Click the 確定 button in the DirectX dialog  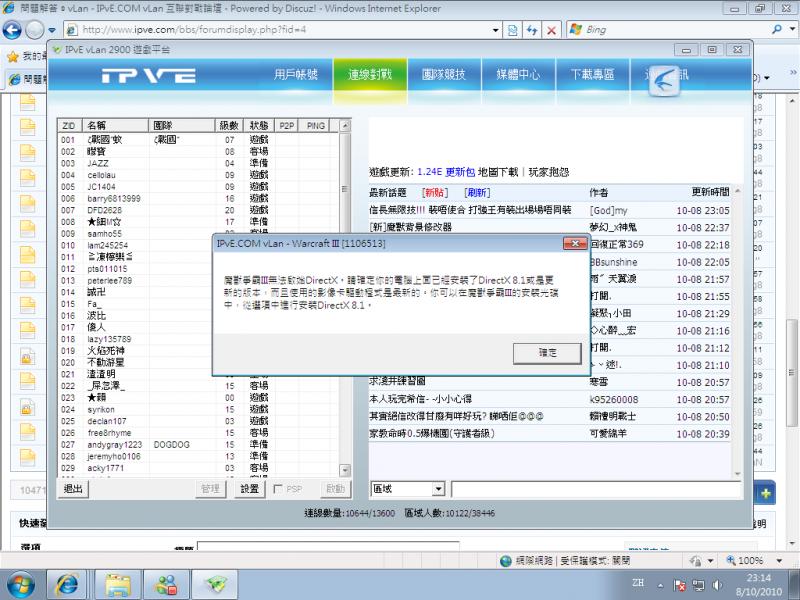547,352
